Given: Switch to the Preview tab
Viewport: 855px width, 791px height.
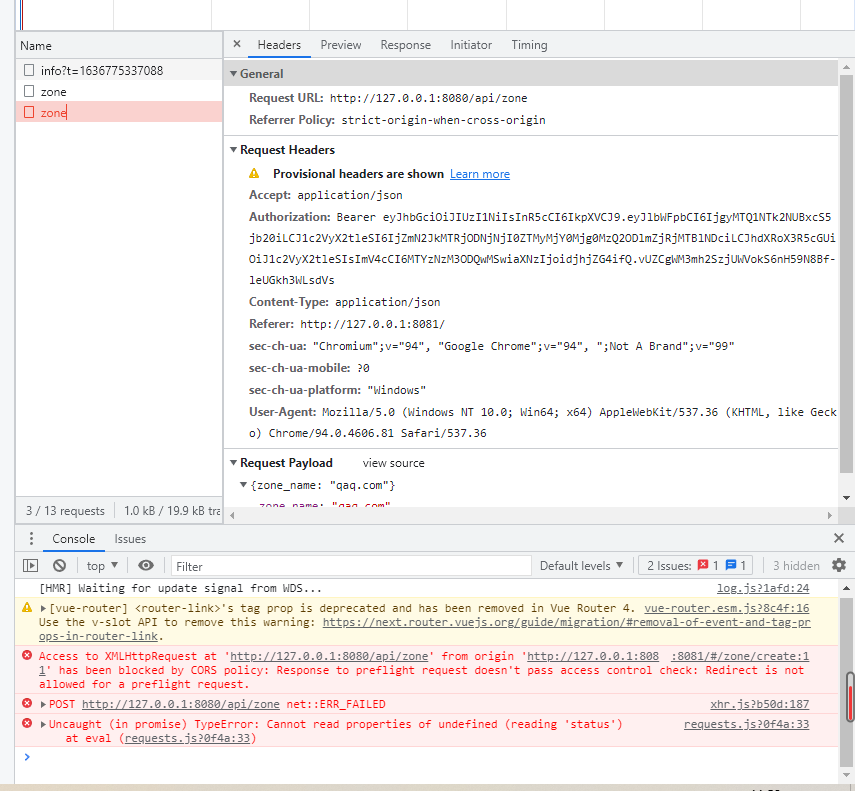Looking at the screenshot, I should pos(340,44).
